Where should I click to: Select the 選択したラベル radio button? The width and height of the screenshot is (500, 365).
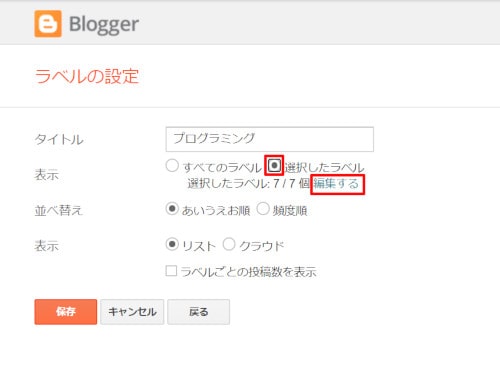[x=274, y=165]
